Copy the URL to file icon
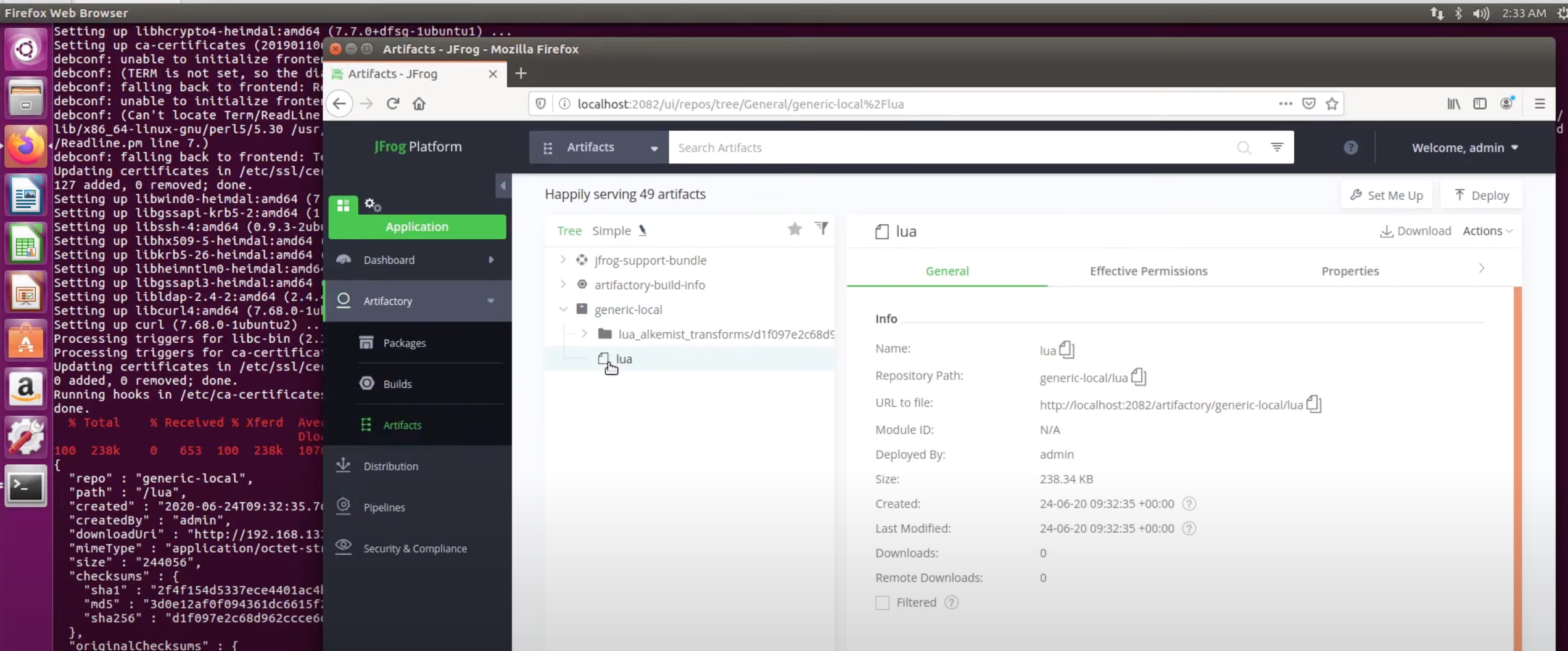 1314,404
